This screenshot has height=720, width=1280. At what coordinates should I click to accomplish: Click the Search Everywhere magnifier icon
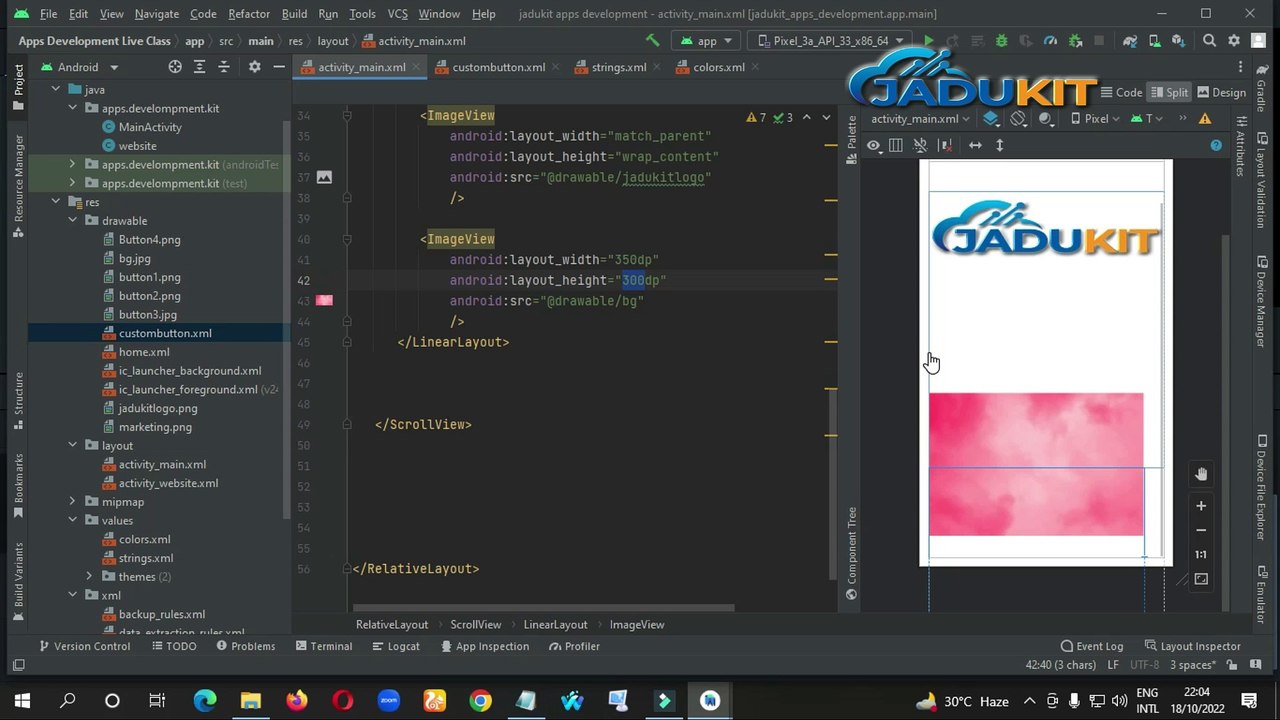[x=1209, y=41]
